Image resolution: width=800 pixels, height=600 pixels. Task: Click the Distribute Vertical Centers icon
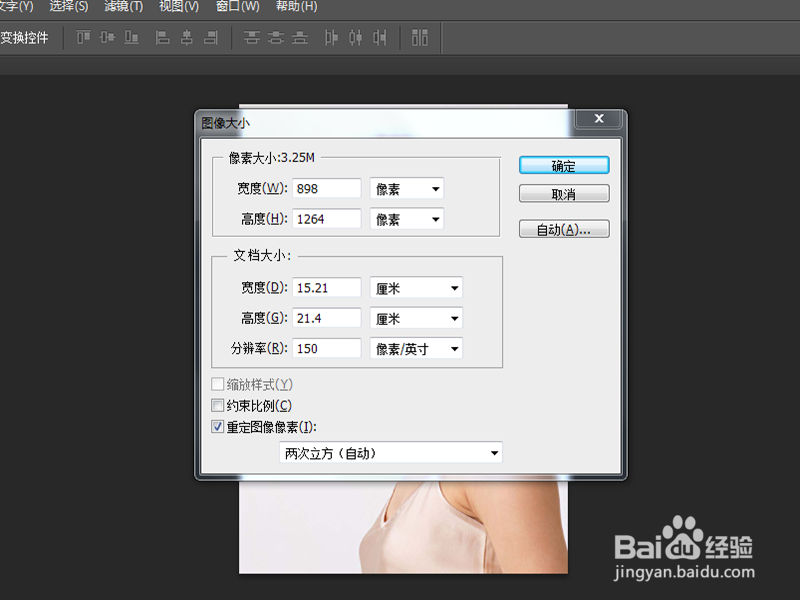coord(276,37)
